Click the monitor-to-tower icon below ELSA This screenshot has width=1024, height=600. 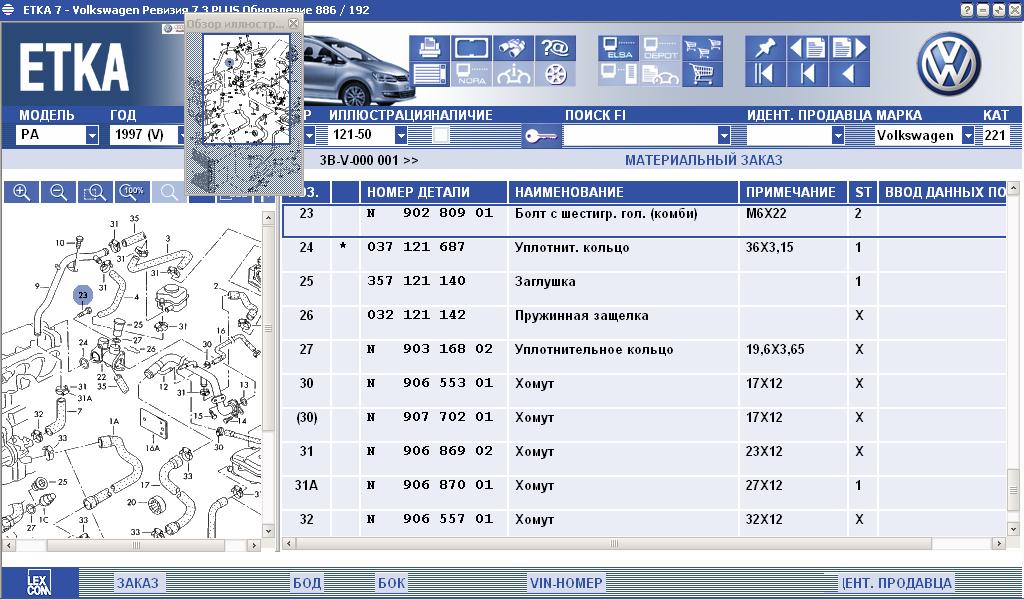coord(618,74)
